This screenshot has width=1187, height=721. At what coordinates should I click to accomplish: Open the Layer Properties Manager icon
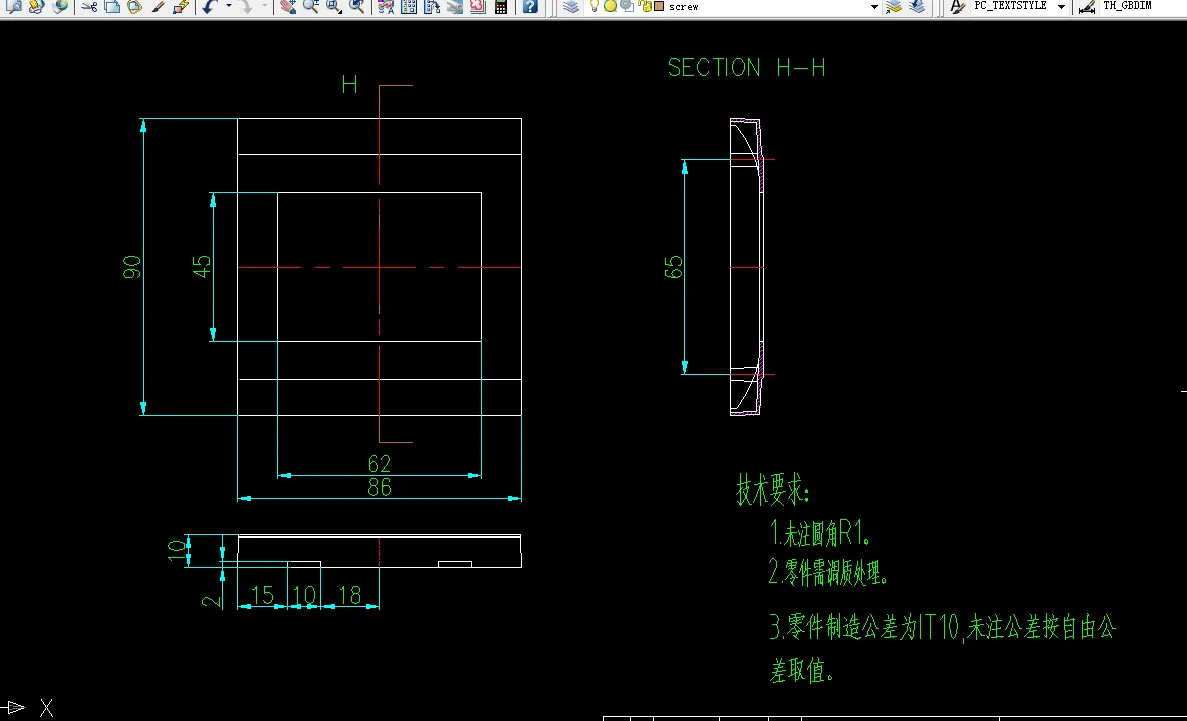pos(572,6)
